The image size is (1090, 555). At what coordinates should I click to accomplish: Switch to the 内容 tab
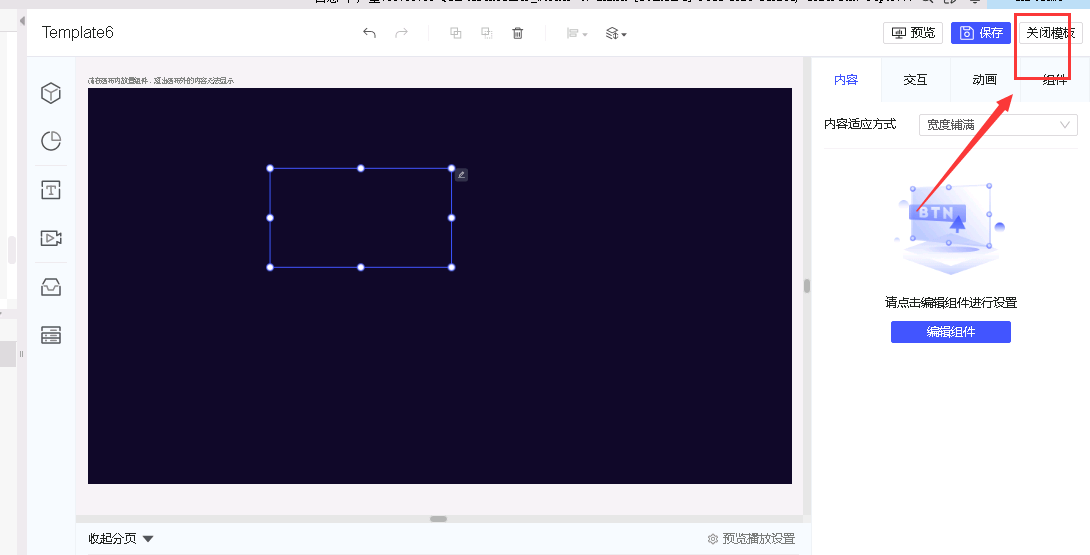pyautogui.click(x=846, y=80)
